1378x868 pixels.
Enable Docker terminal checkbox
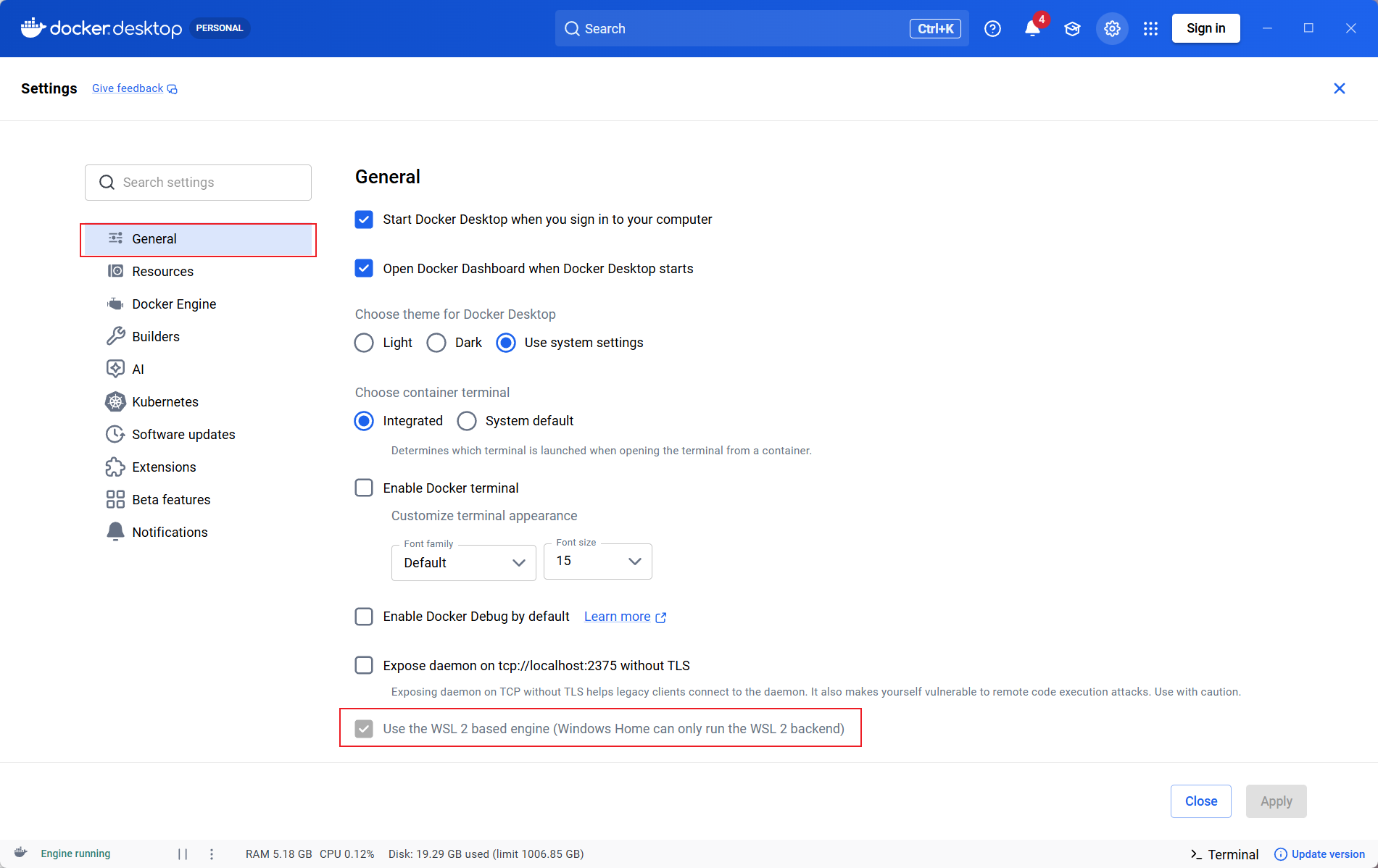point(364,488)
